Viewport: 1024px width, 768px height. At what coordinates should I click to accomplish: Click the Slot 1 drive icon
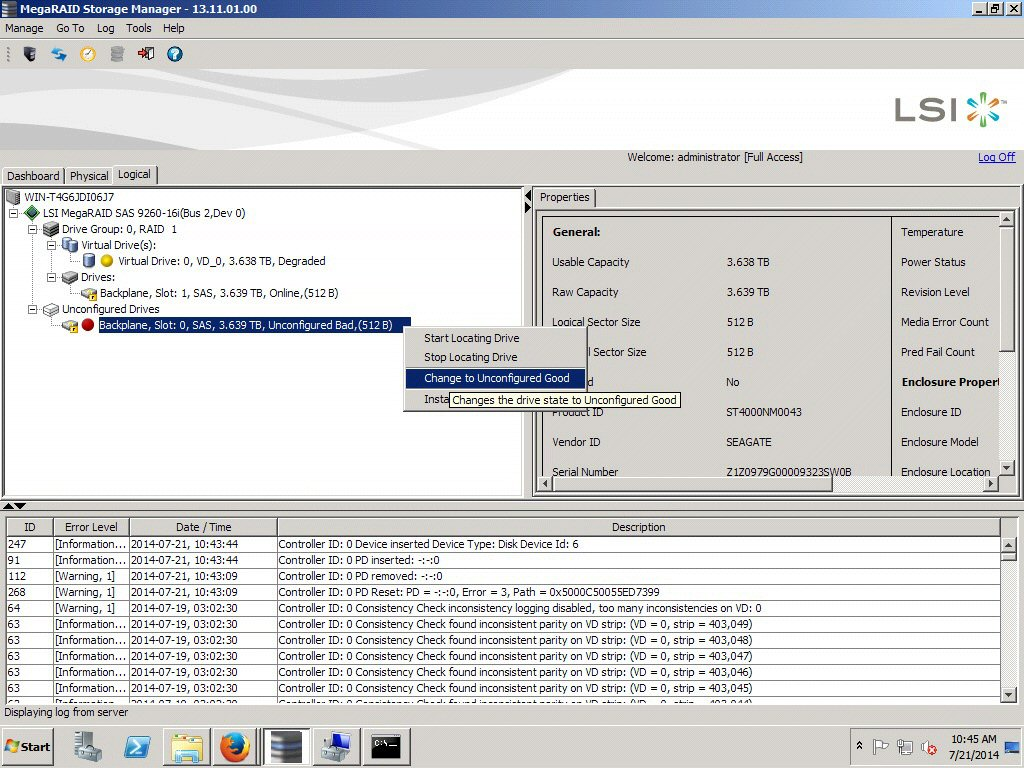[x=89, y=294]
